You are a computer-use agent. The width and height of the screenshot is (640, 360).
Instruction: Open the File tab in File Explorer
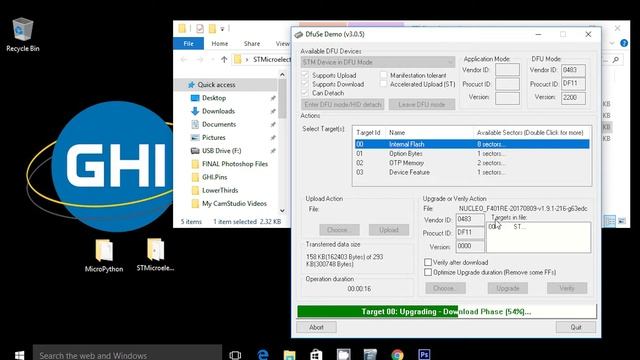pos(189,43)
